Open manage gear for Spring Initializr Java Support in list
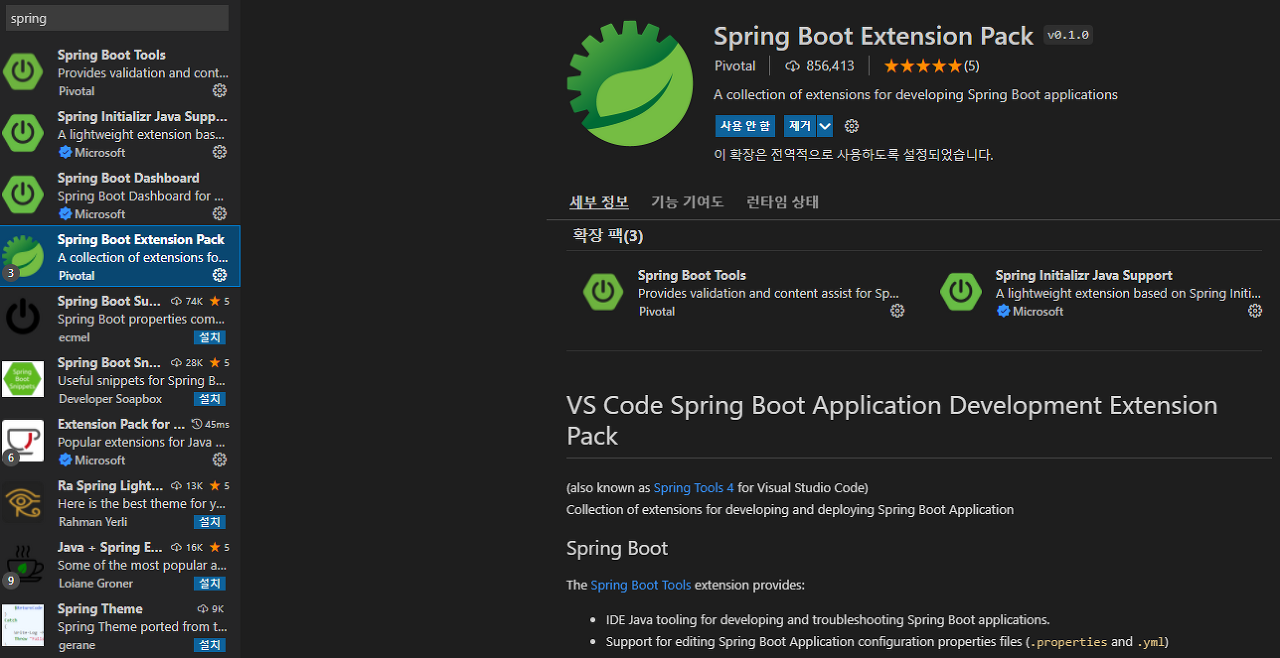Screen dimensions: 1280x658 tap(220, 152)
